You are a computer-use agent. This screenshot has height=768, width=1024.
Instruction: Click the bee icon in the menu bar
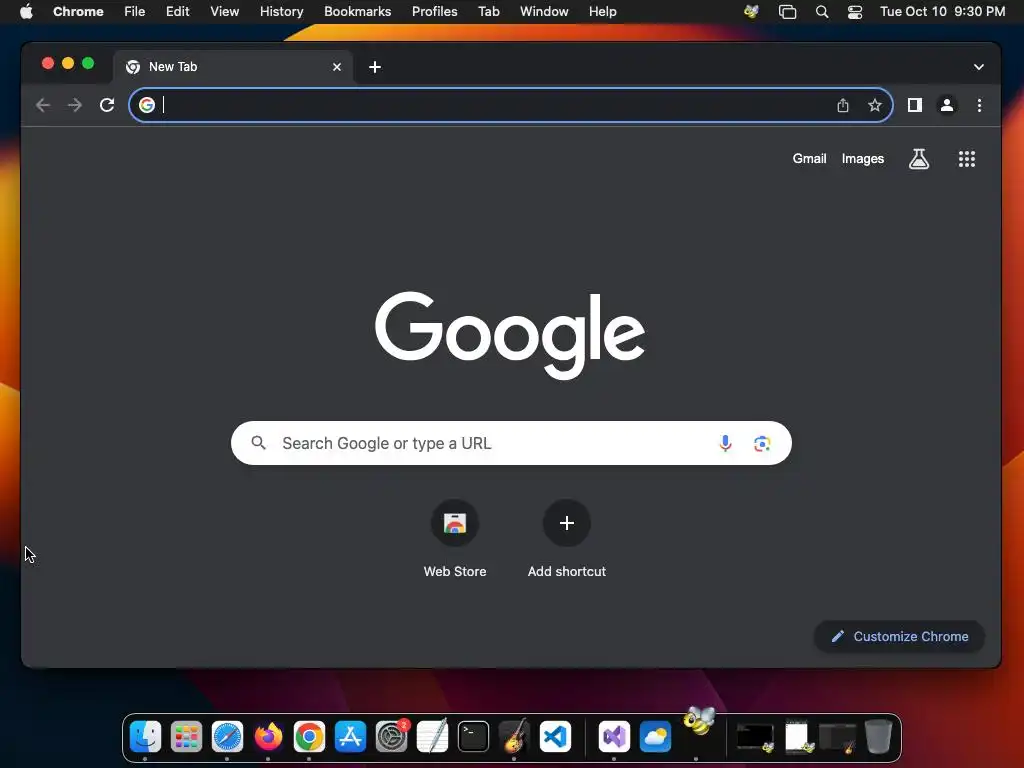pyautogui.click(x=752, y=12)
